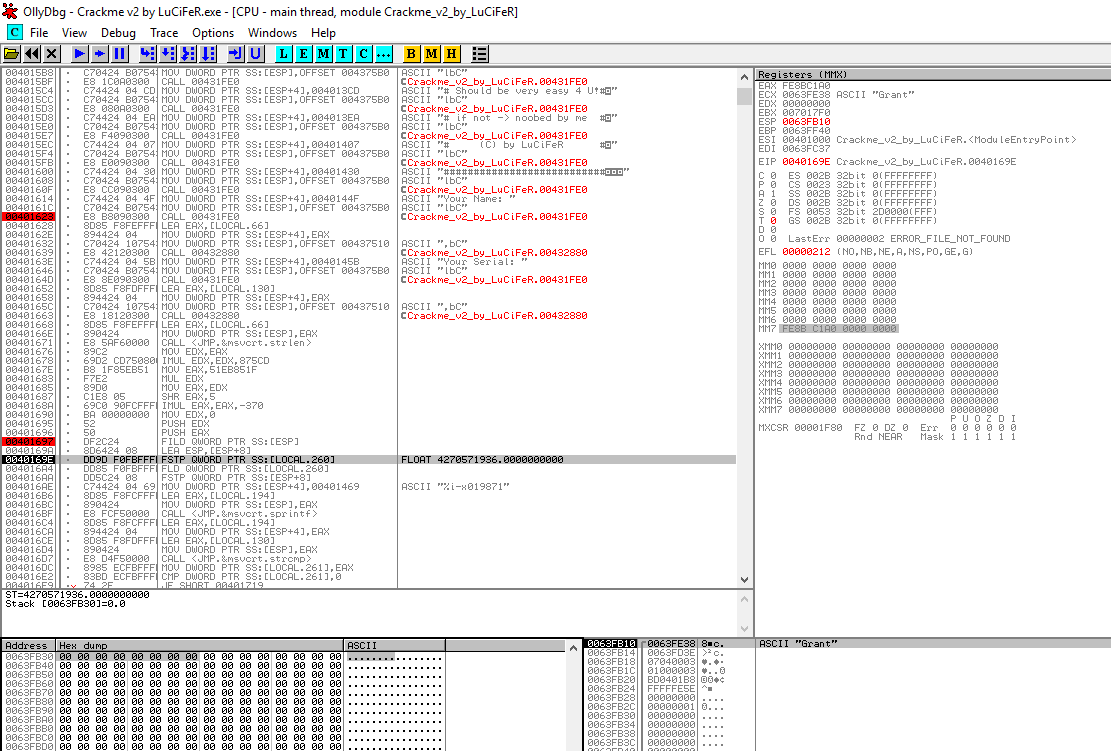
Task: Select the CALL sprintf instruction line
Action: [x=239, y=514]
